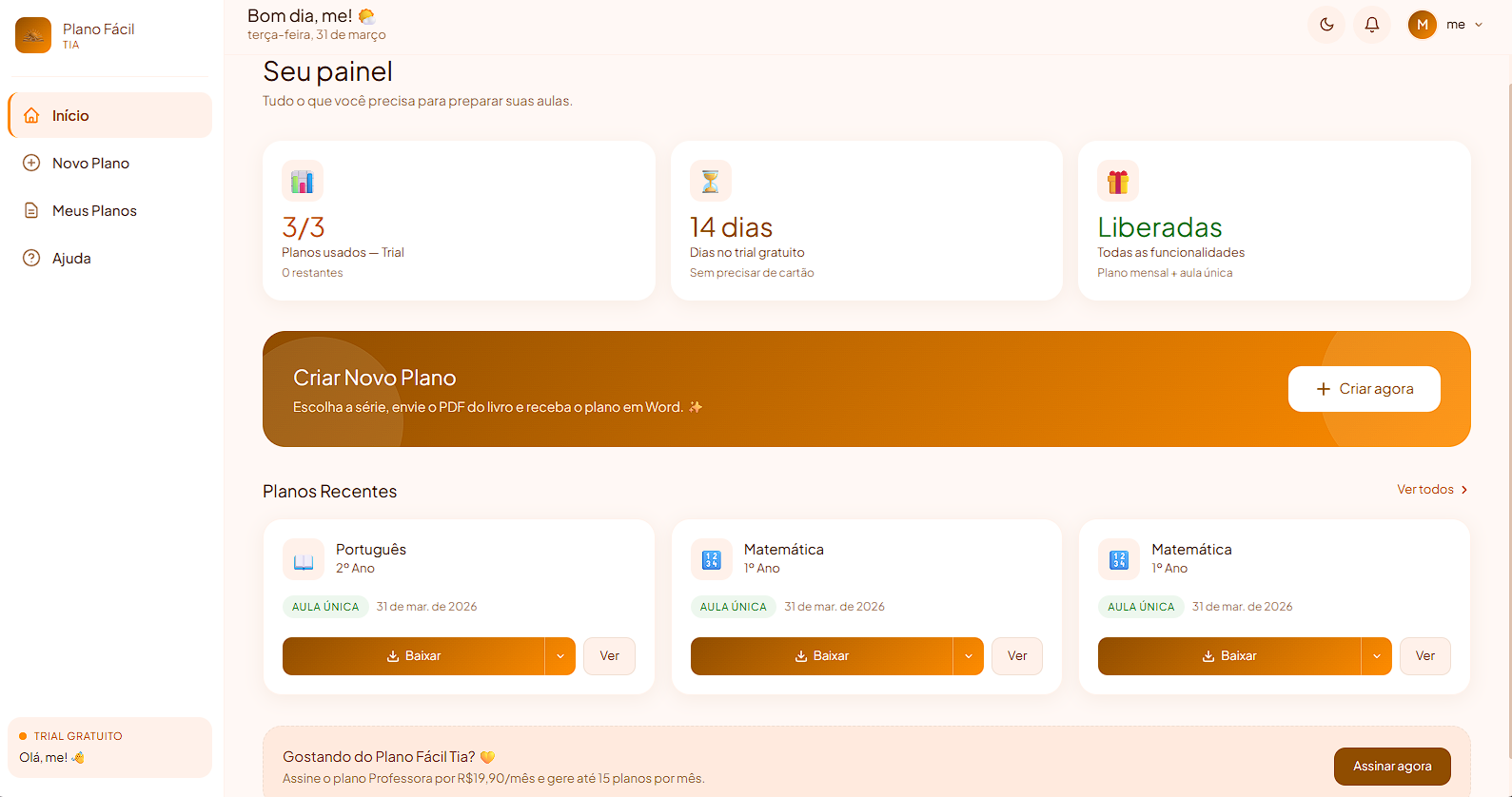This screenshot has height=797, width=1512.
Task: Toggle dark mode with moon icon
Action: coord(1326,25)
